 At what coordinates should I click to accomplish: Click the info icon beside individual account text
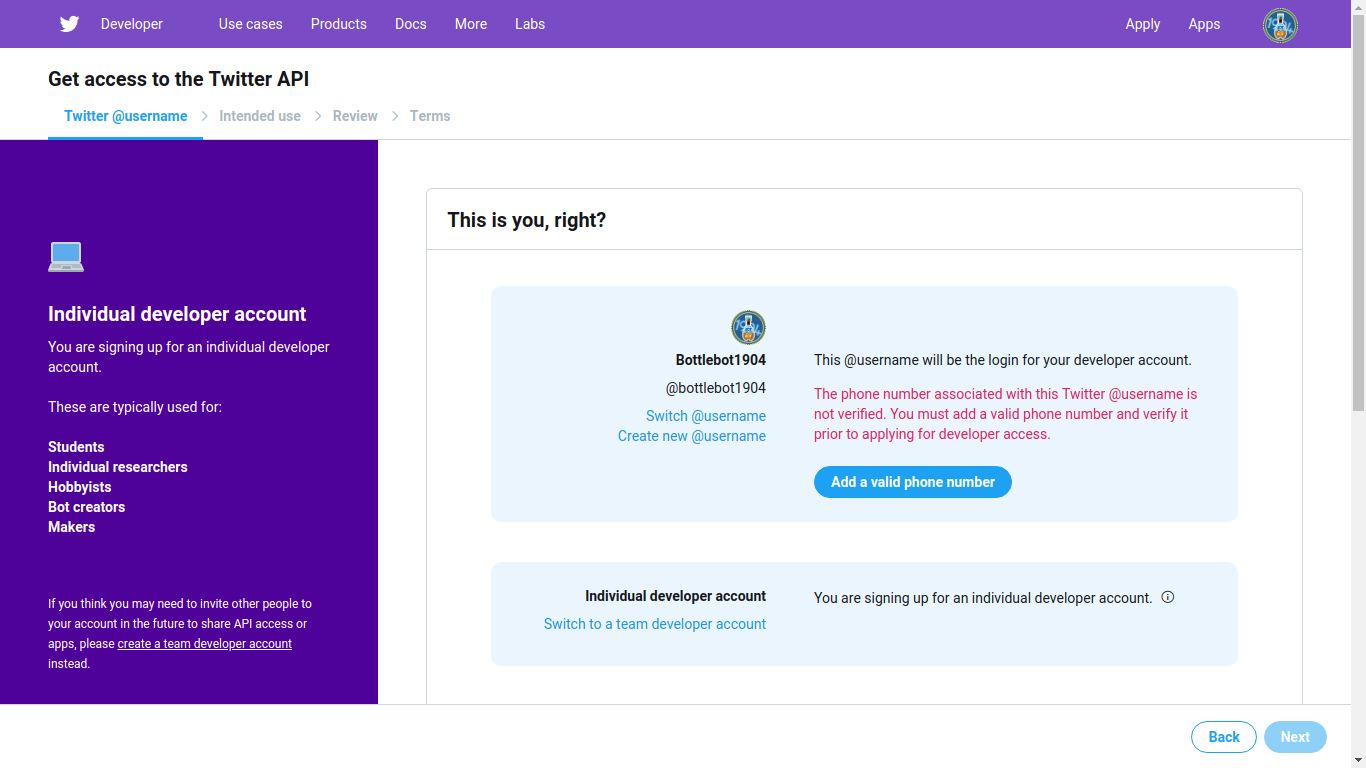coord(1167,597)
